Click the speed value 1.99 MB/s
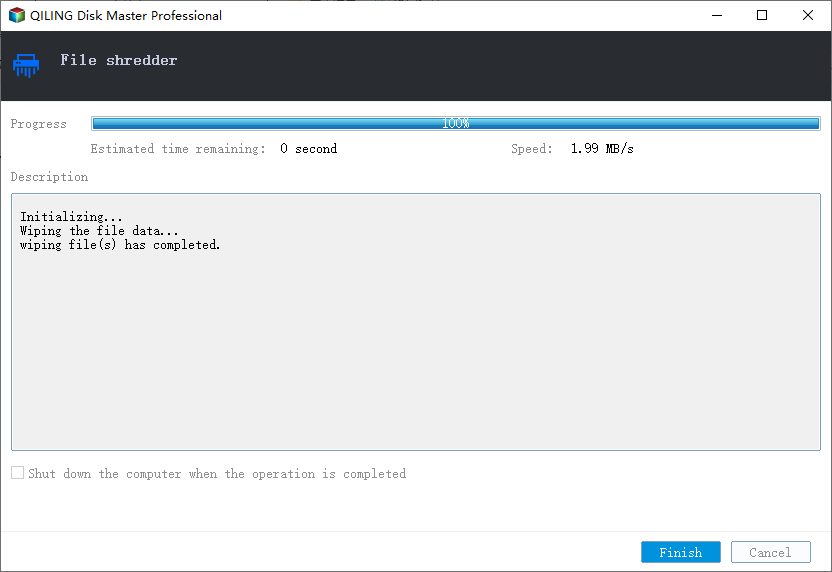 [x=602, y=149]
